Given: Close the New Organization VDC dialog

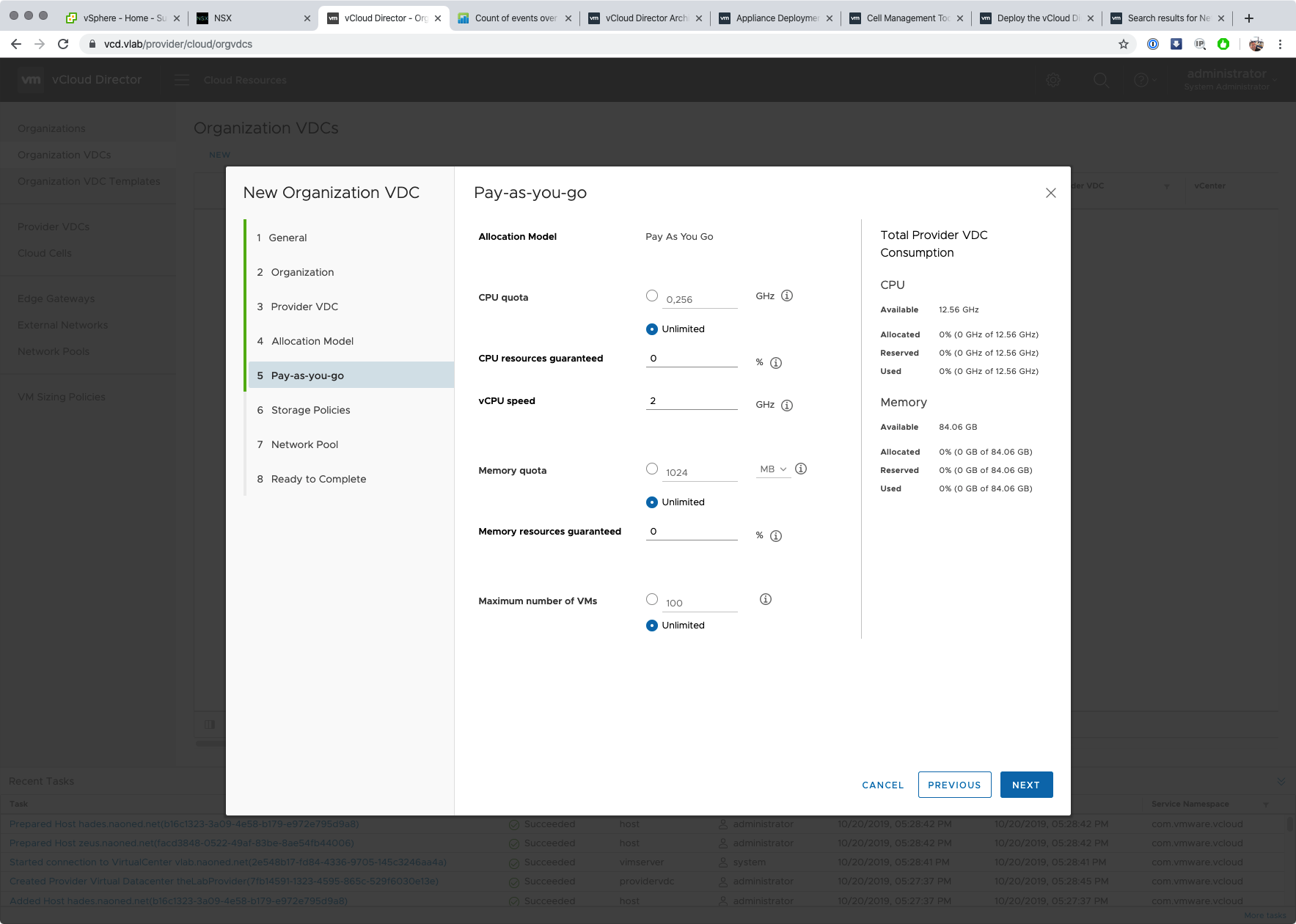Looking at the screenshot, I should tap(1050, 193).
